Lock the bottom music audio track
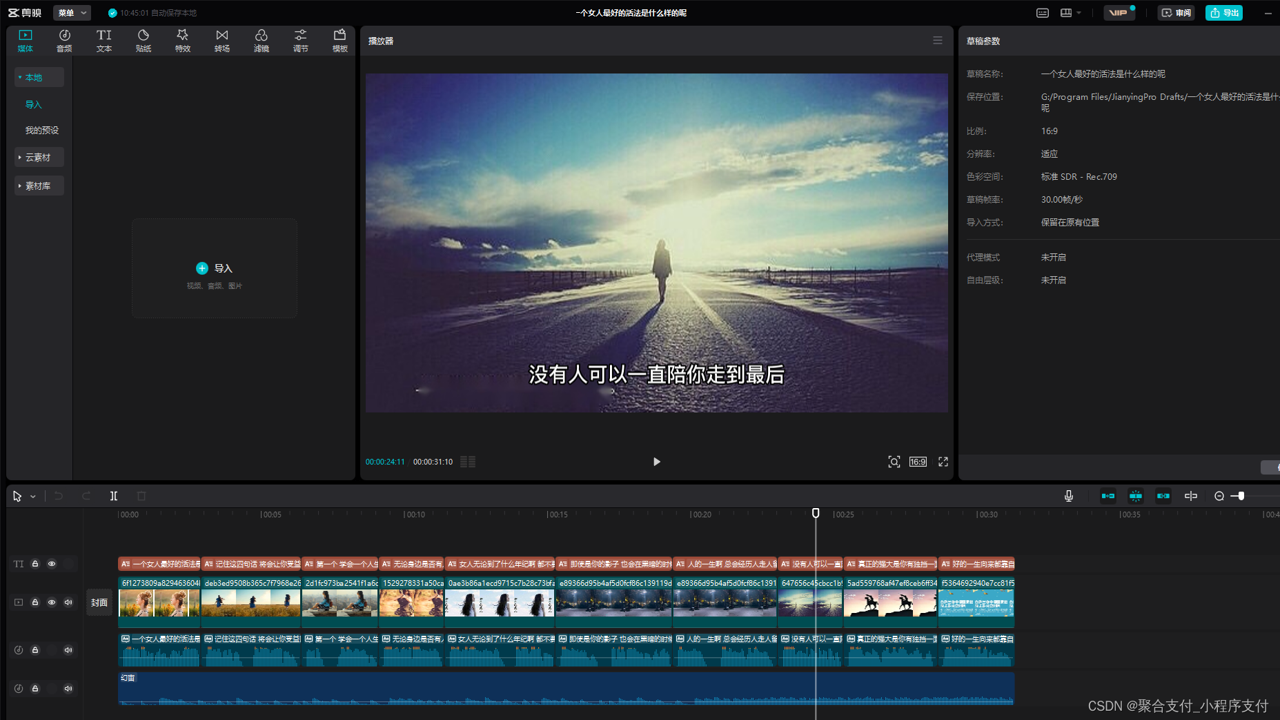Viewport: 1280px width, 720px height. coord(35,689)
